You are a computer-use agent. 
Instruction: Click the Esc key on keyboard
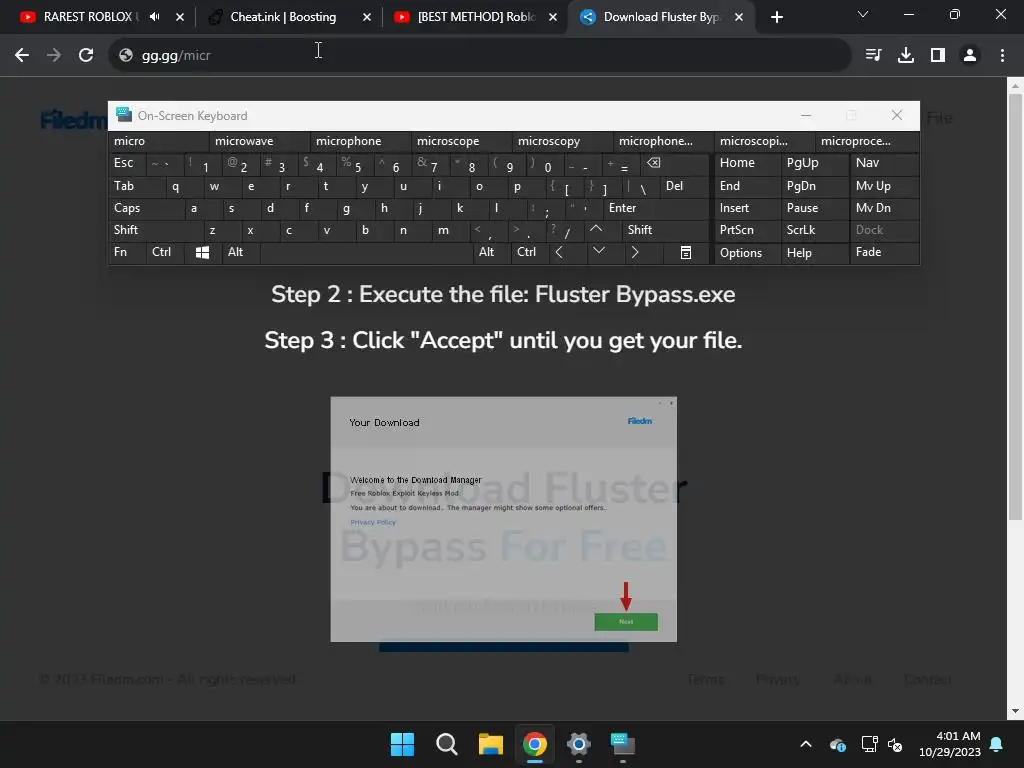point(127,163)
